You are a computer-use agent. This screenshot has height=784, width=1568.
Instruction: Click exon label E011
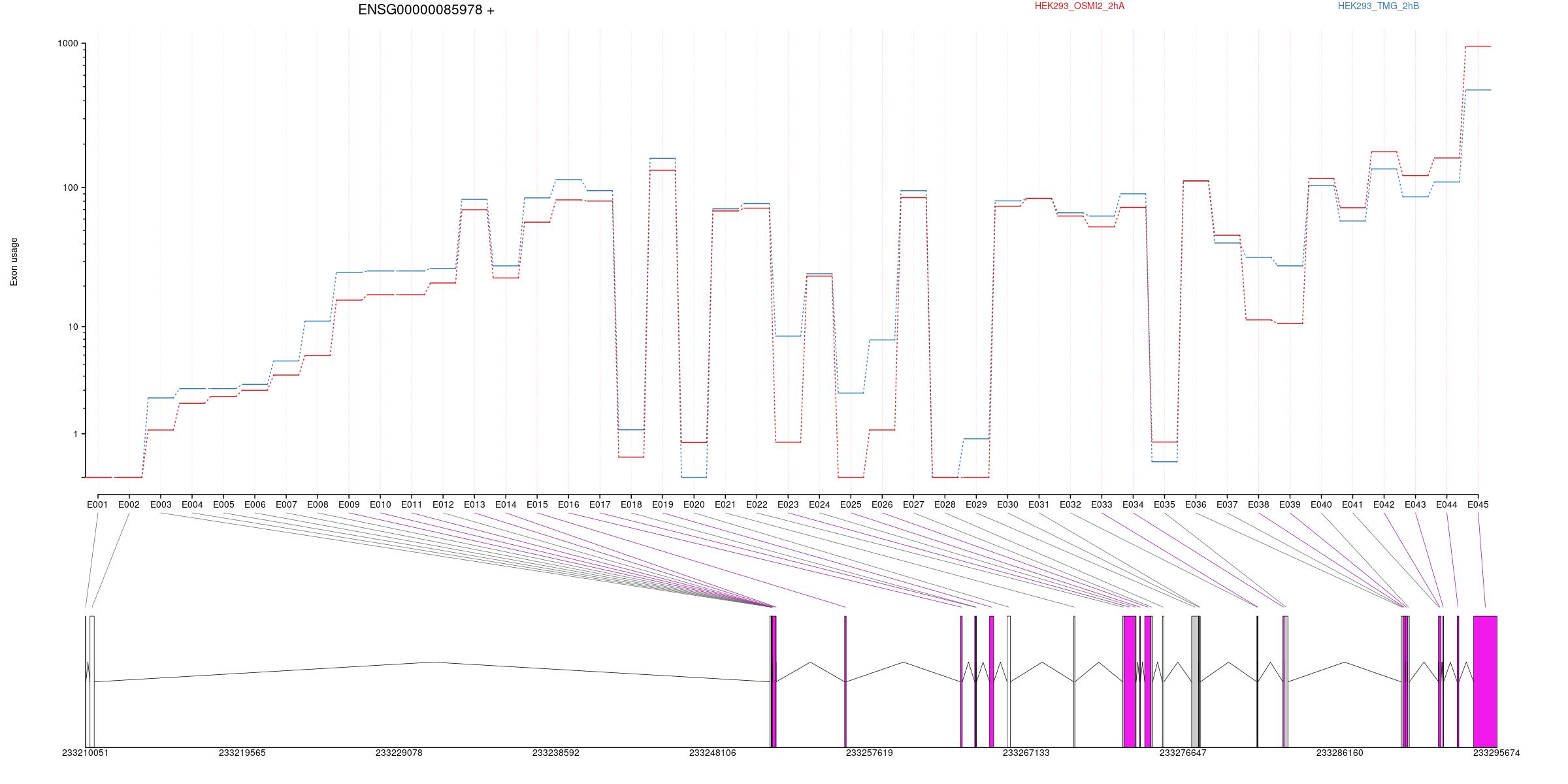tap(412, 504)
